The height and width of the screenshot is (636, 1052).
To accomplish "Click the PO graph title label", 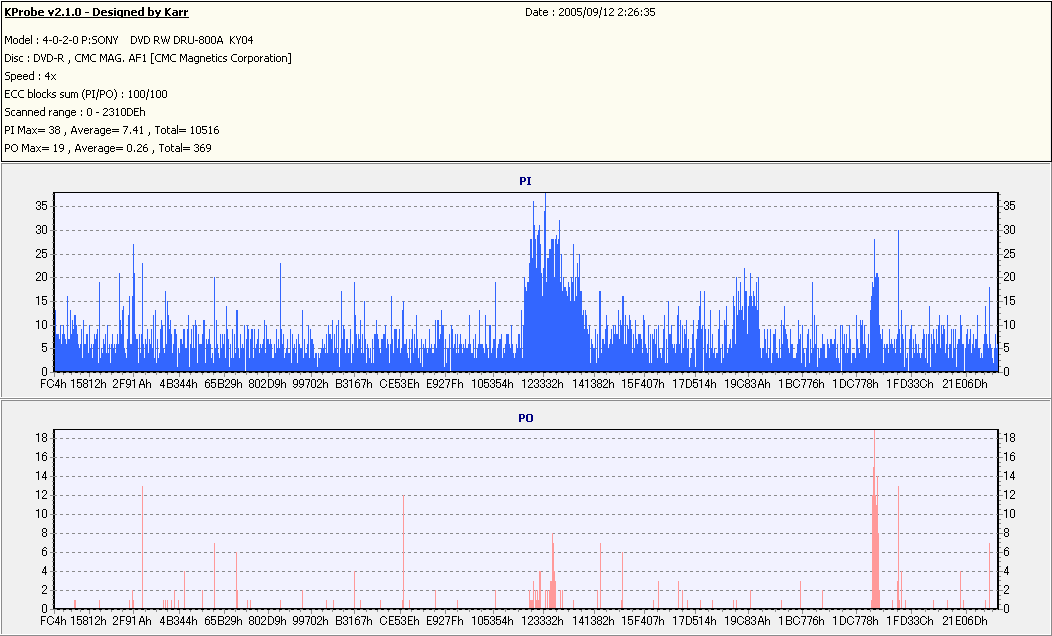I will click(x=525, y=418).
